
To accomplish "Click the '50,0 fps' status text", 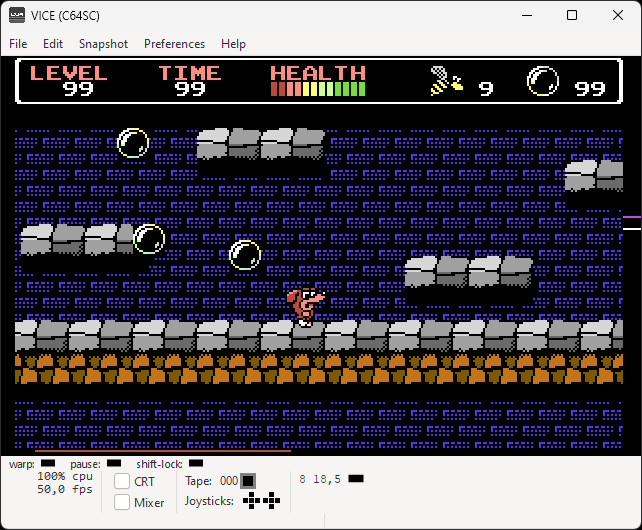I will point(65,489).
